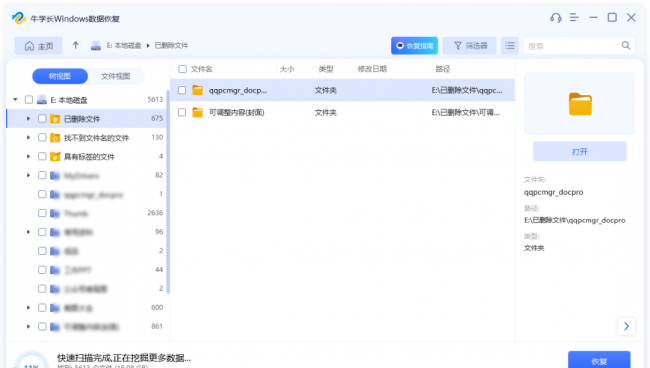Click the 675 count beside 已删除文件

tap(157, 118)
